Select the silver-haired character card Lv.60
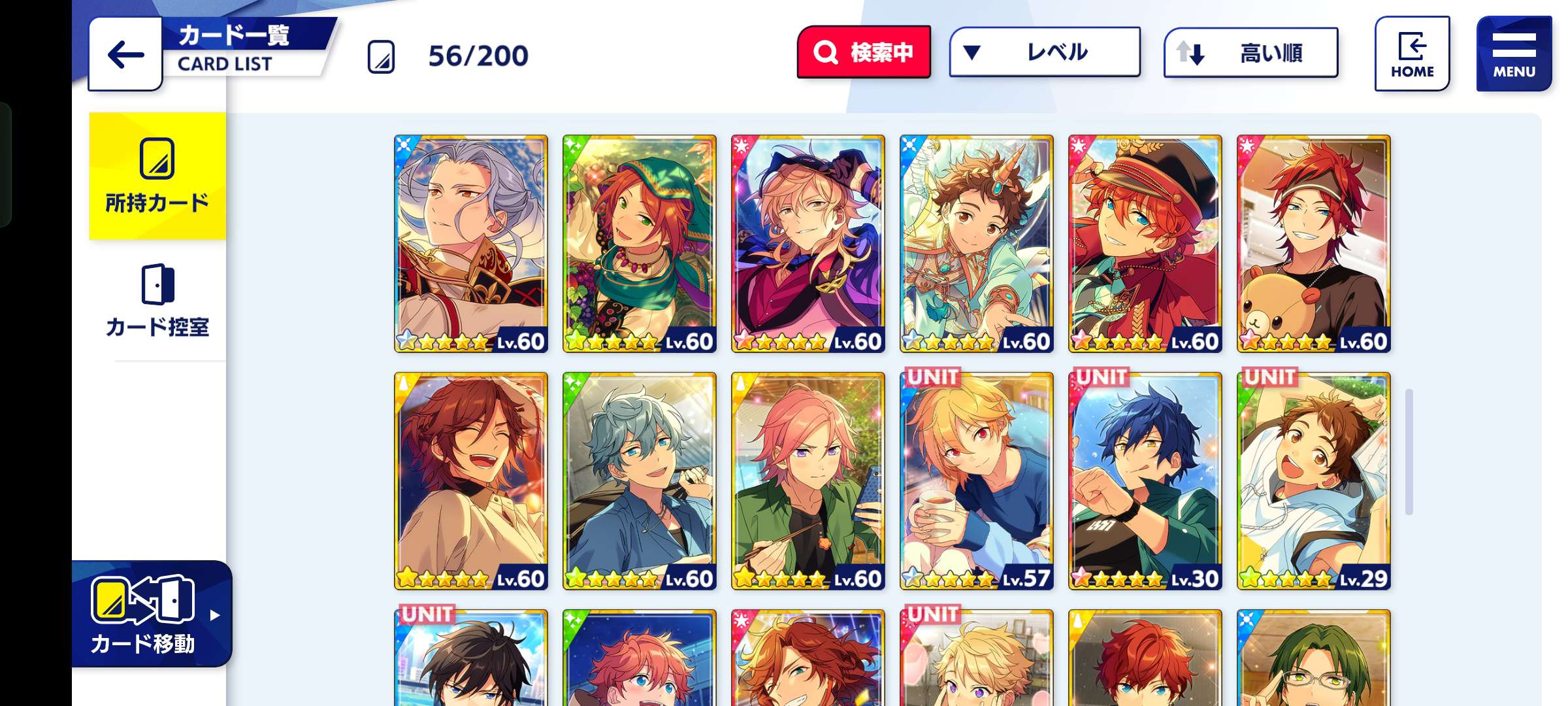The width and height of the screenshot is (1568, 706). coord(471,244)
